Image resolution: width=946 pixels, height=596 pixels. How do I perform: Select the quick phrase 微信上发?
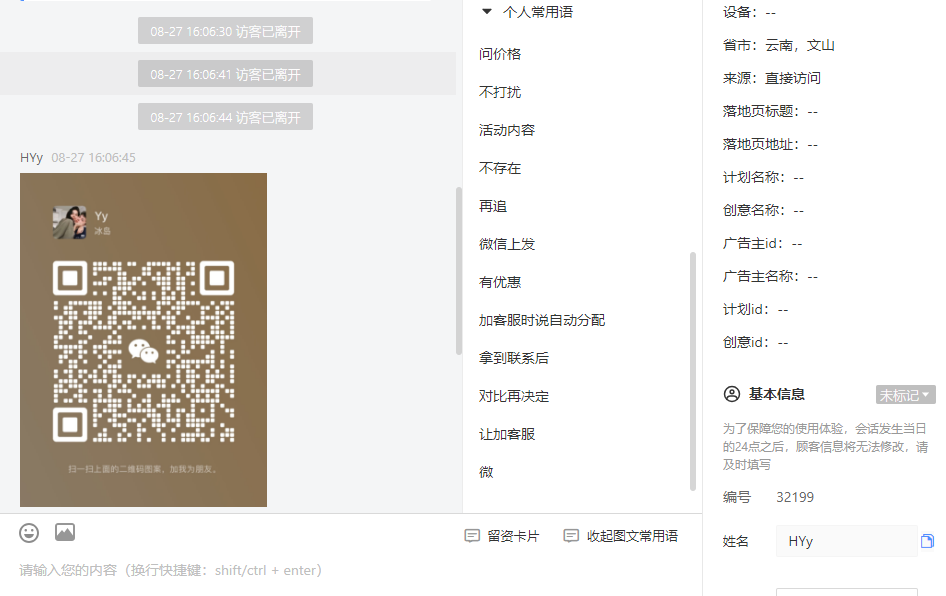[x=507, y=244]
